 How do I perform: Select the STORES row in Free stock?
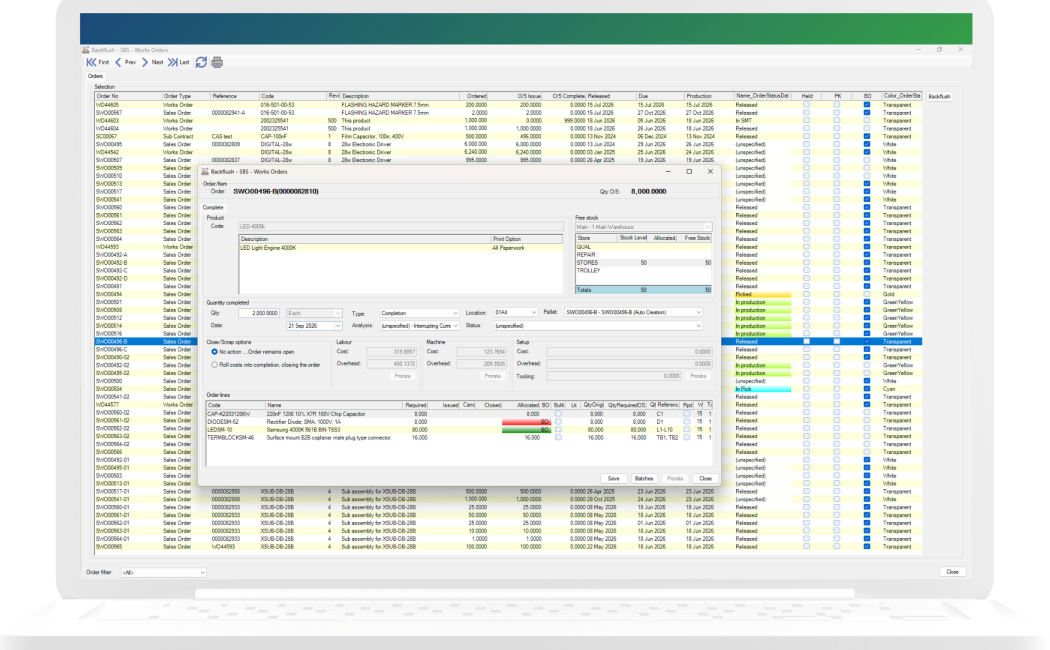click(643, 263)
